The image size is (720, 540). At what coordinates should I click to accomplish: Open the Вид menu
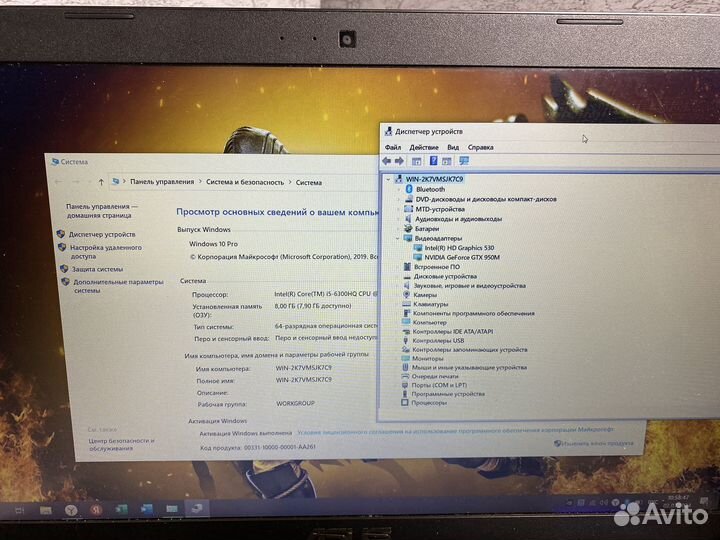(x=453, y=147)
